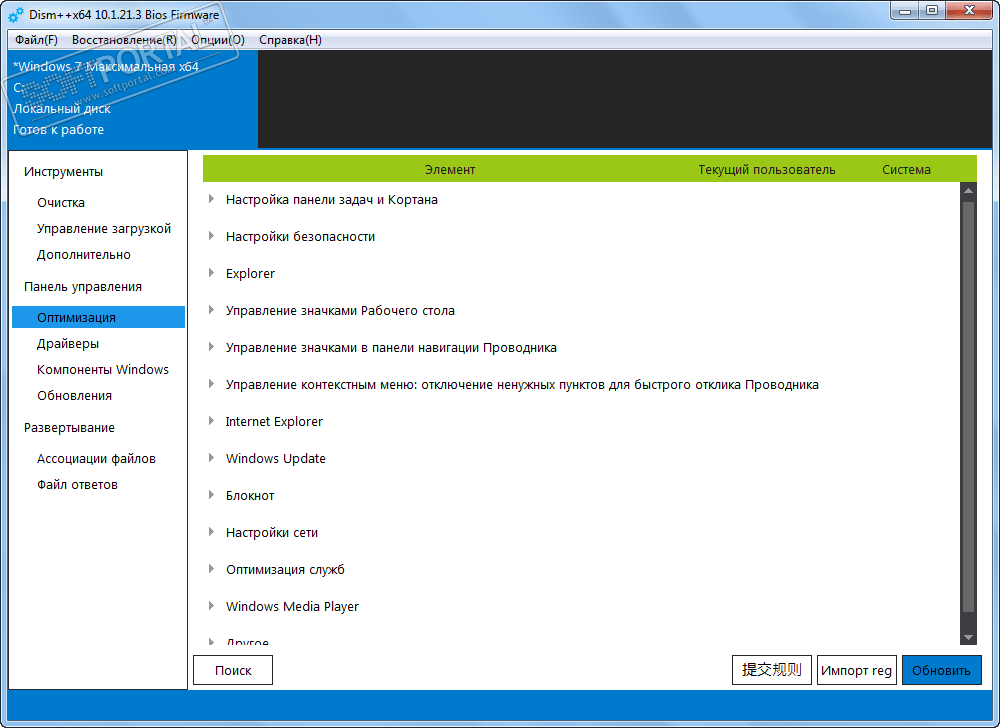The width and height of the screenshot is (1000, 728).
Task: Open the Опции(O) menu
Action: click(217, 40)
